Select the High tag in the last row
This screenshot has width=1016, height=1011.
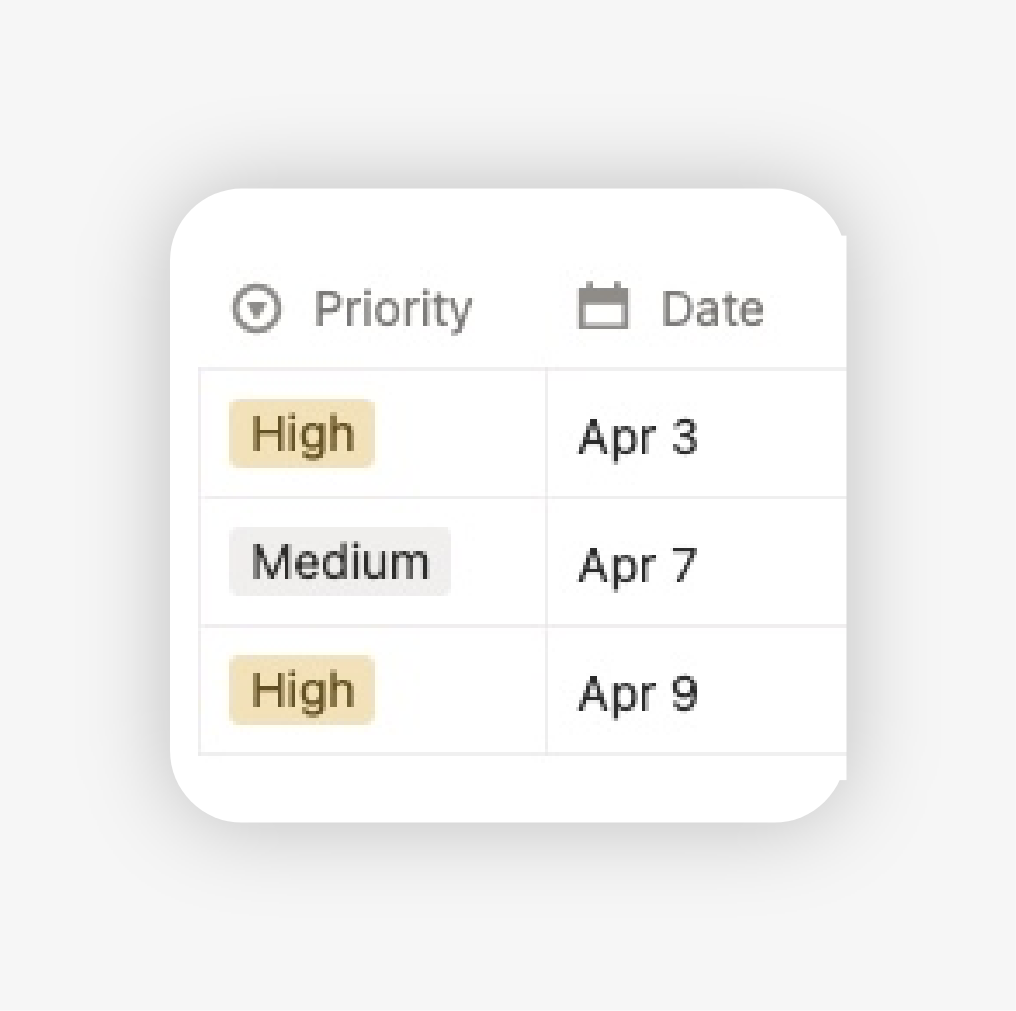point(301,689)
